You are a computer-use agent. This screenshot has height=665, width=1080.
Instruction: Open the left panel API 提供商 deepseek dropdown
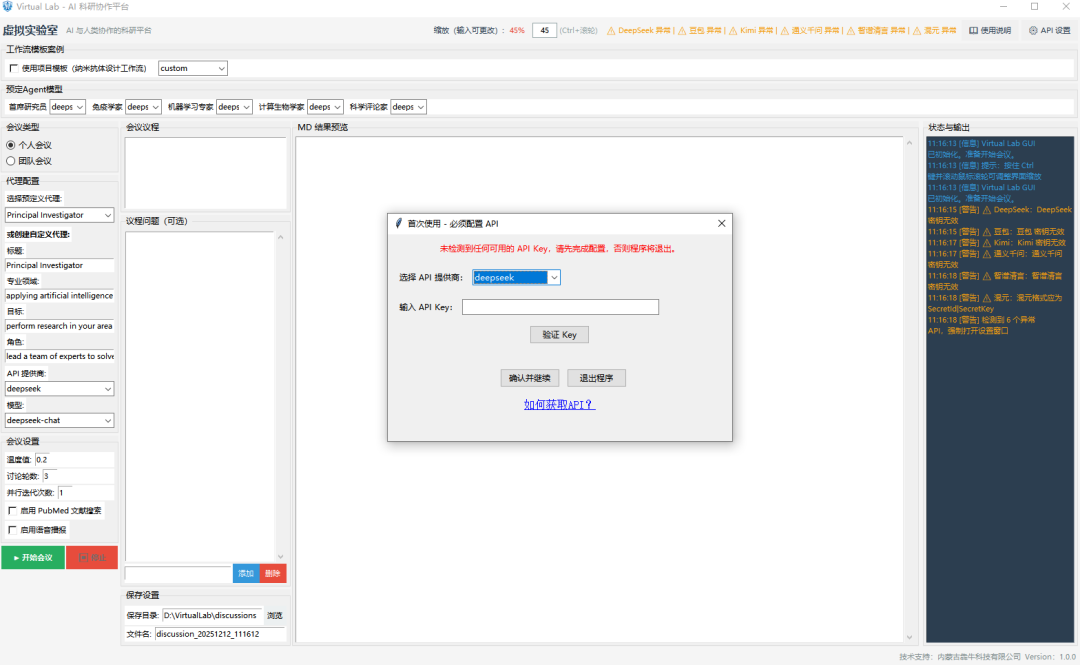[x=59, y=389]
